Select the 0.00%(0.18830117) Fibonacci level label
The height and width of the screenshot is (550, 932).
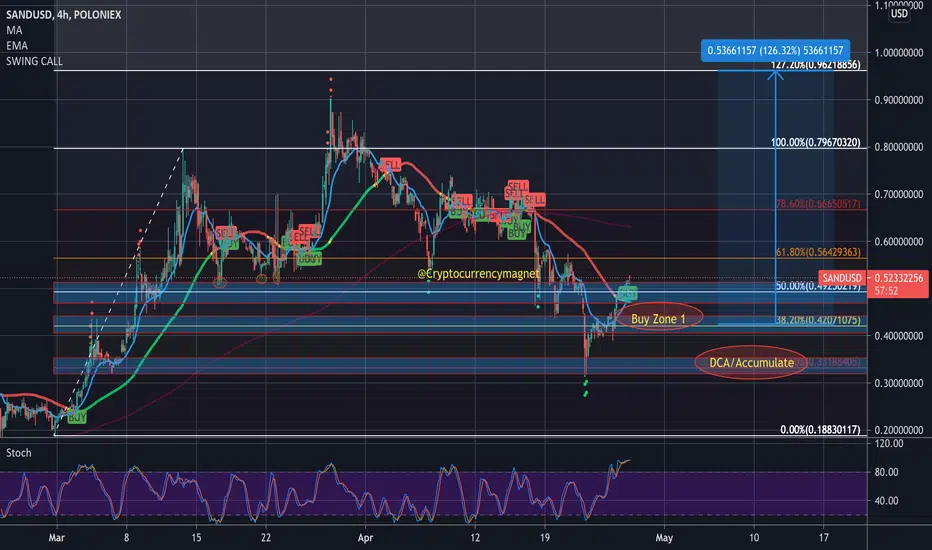(x=820, y=430)
